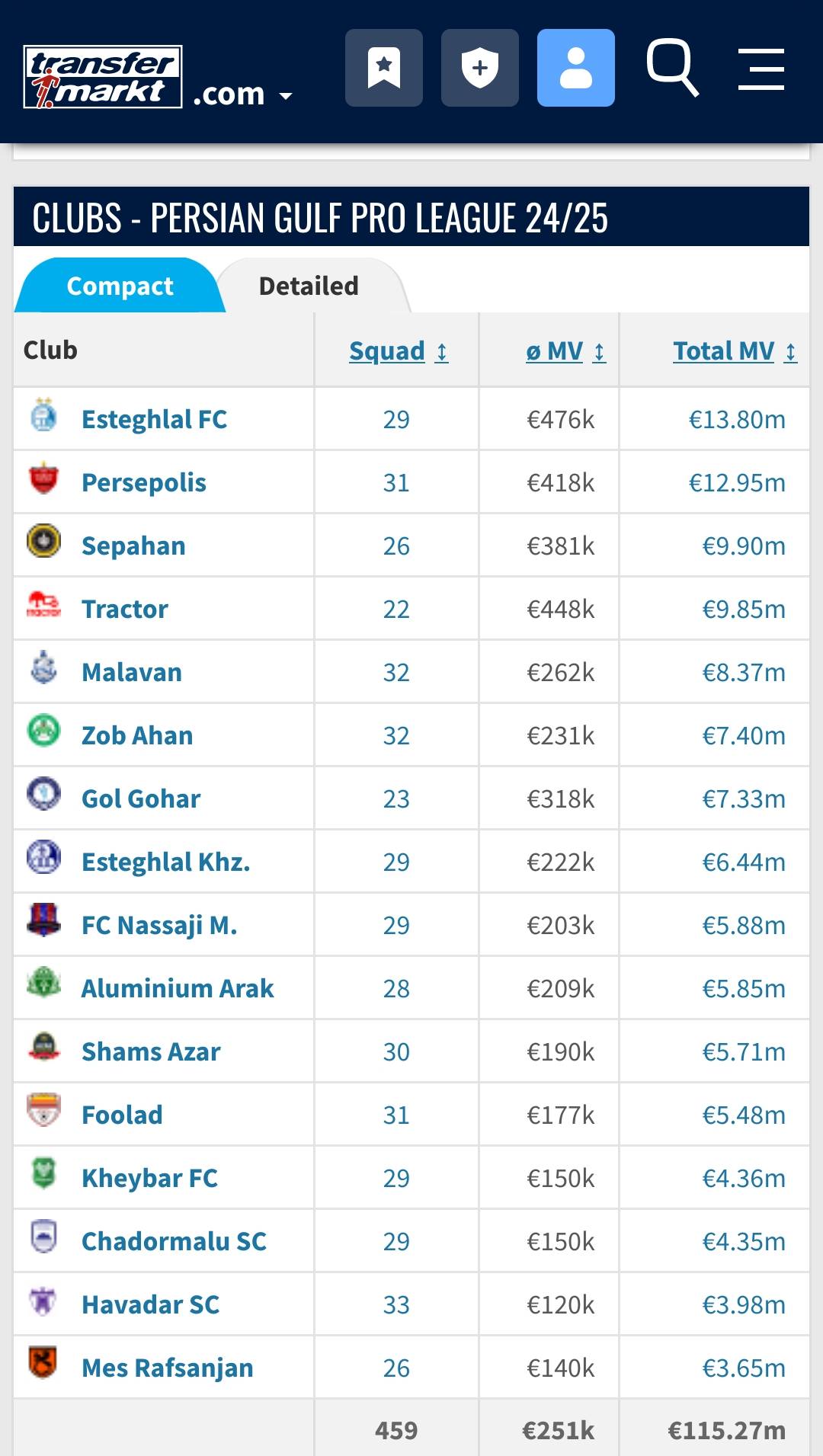Viewport: 823px width, 1456px height.
Task: Open the bookmark star watchlist icon
Action: point(384,68)
